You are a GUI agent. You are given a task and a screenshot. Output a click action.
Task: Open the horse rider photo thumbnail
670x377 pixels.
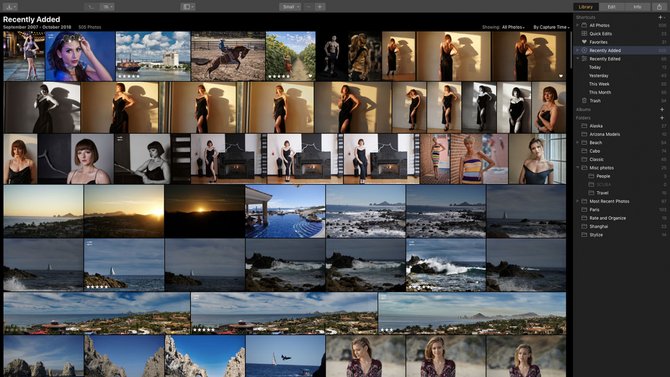(x=228, y=56)
